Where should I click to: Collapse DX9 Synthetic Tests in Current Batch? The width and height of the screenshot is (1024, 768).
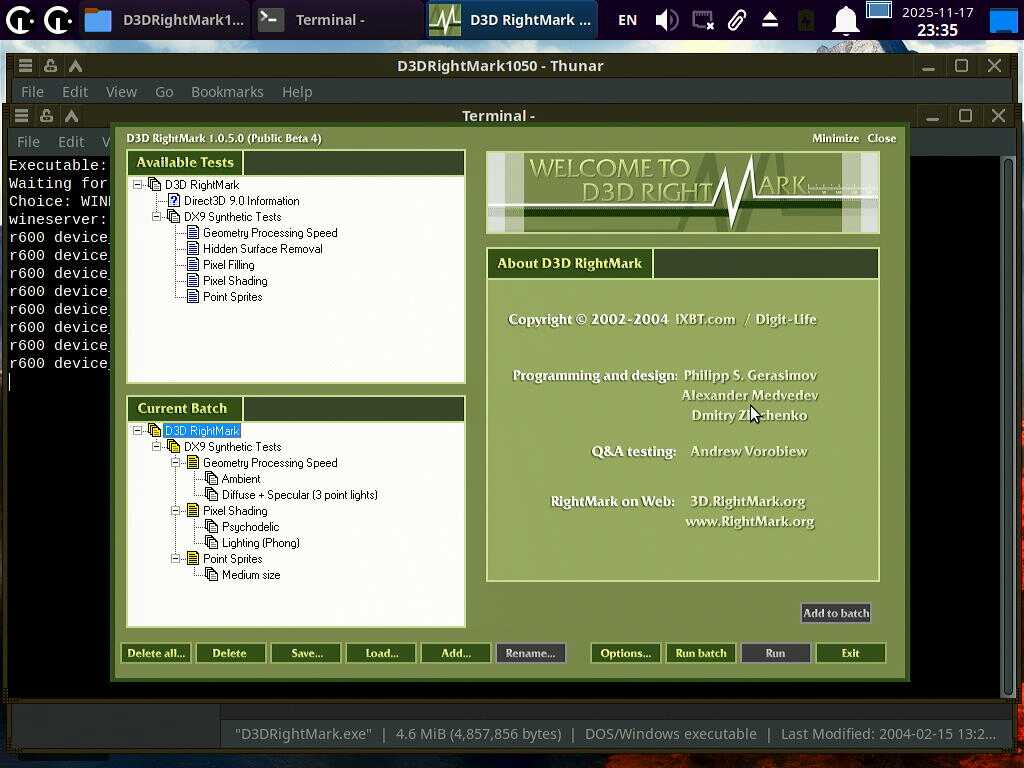click(x=157, y=447)
